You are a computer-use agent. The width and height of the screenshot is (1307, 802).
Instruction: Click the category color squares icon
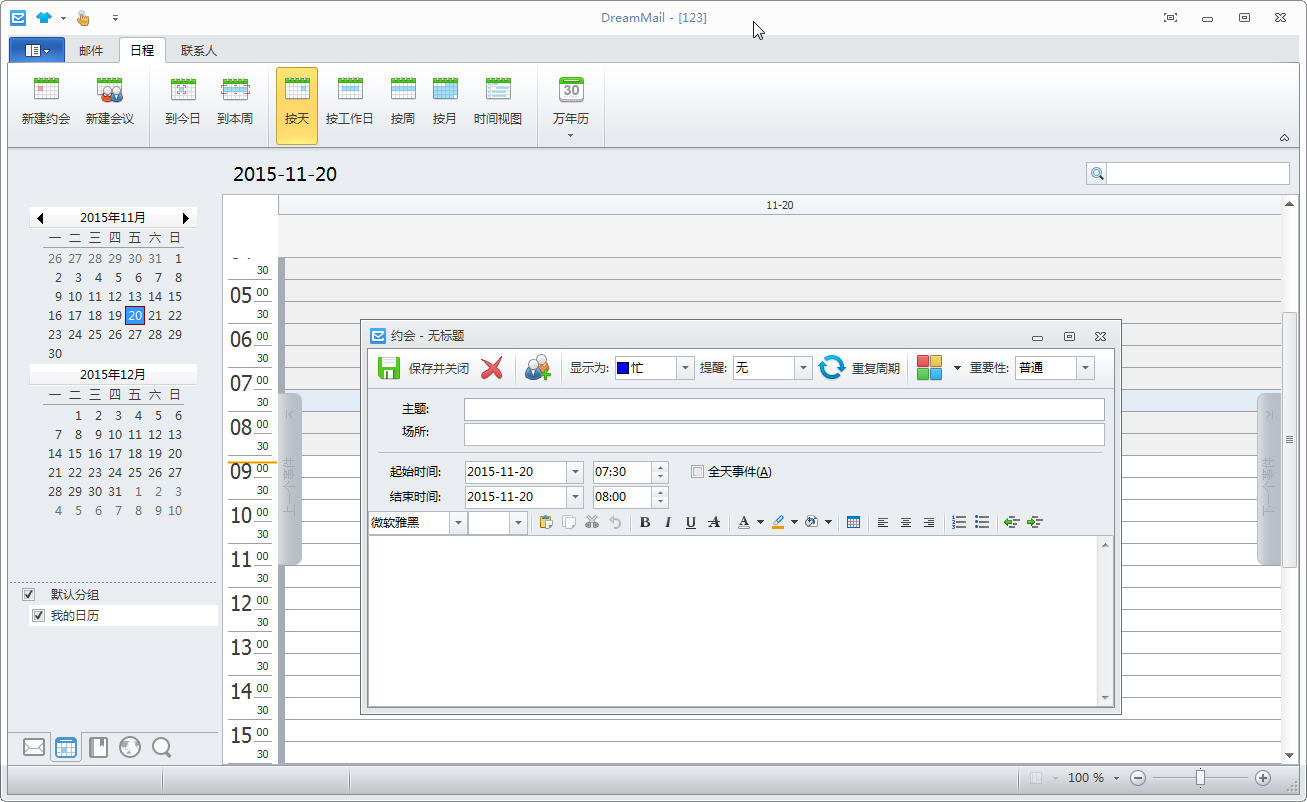(x=929, y=368)
